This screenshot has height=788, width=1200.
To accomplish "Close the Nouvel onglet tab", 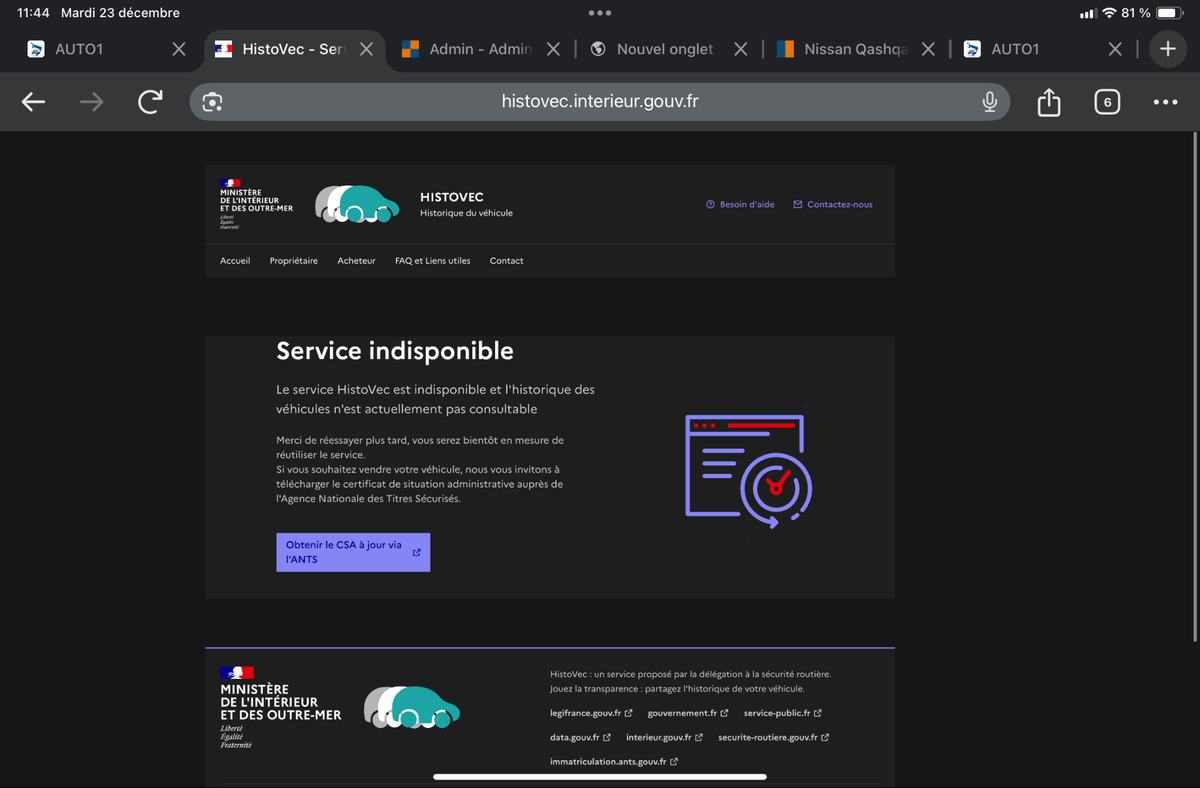I will click(x=740, y=49).
